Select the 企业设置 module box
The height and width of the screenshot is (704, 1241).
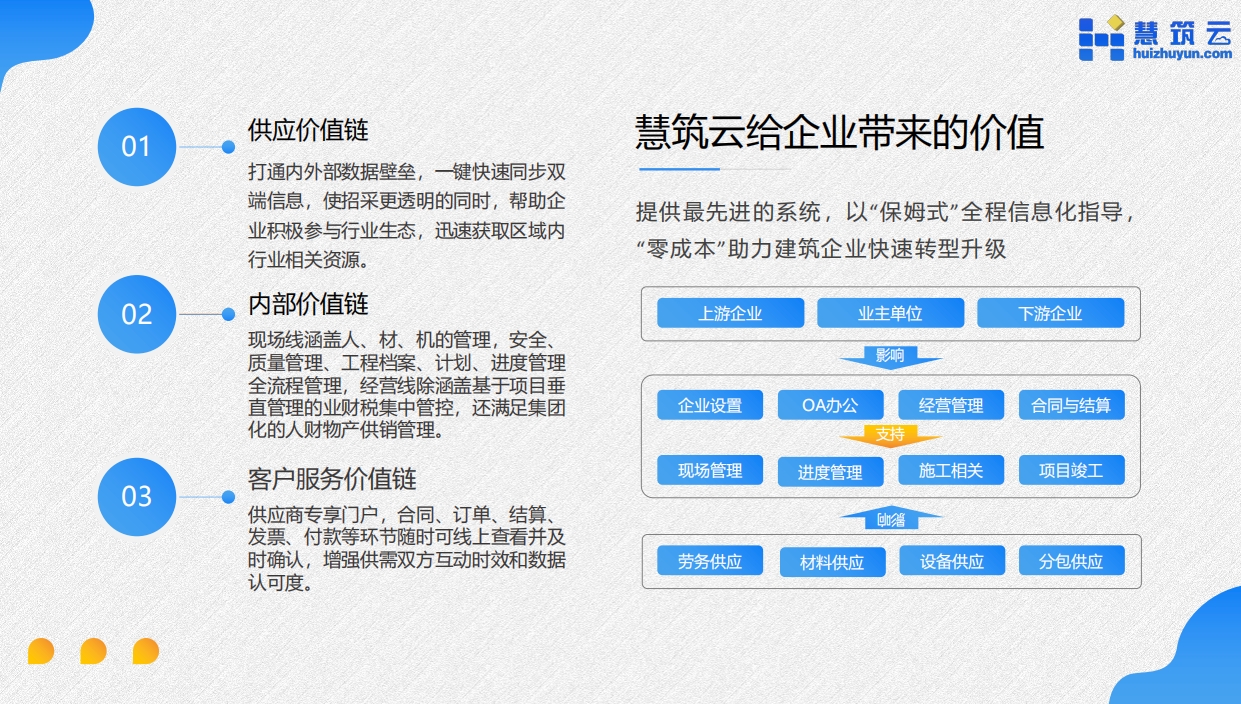[x=710, y=405]
